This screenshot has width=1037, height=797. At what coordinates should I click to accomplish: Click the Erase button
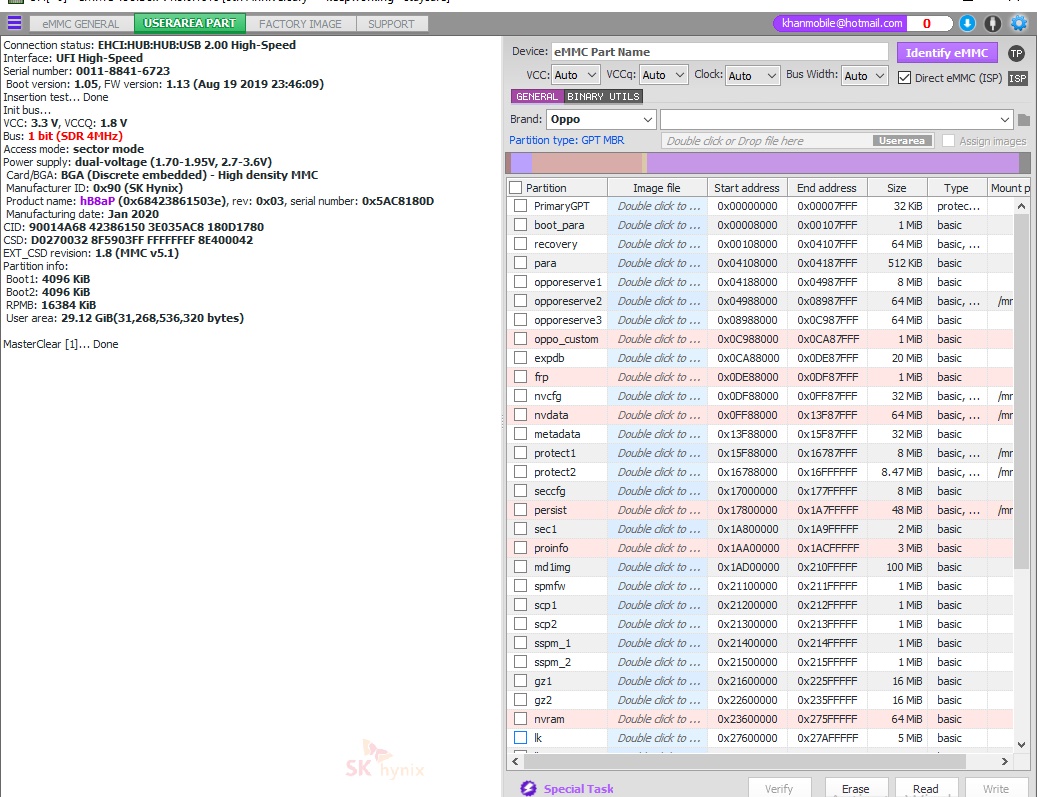pos(855,788)
